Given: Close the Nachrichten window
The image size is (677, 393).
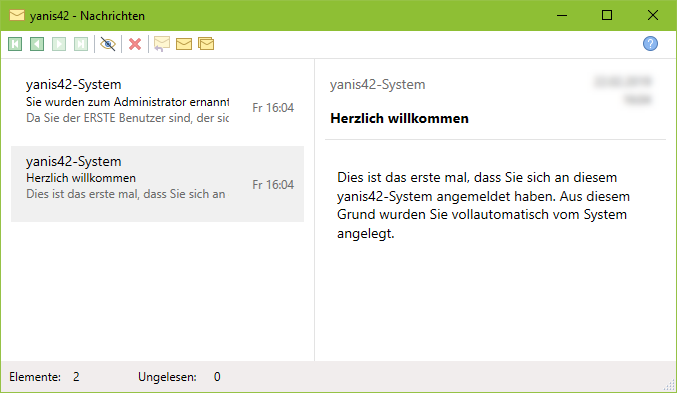Looking at the screenshot, I should pos(653,16).
